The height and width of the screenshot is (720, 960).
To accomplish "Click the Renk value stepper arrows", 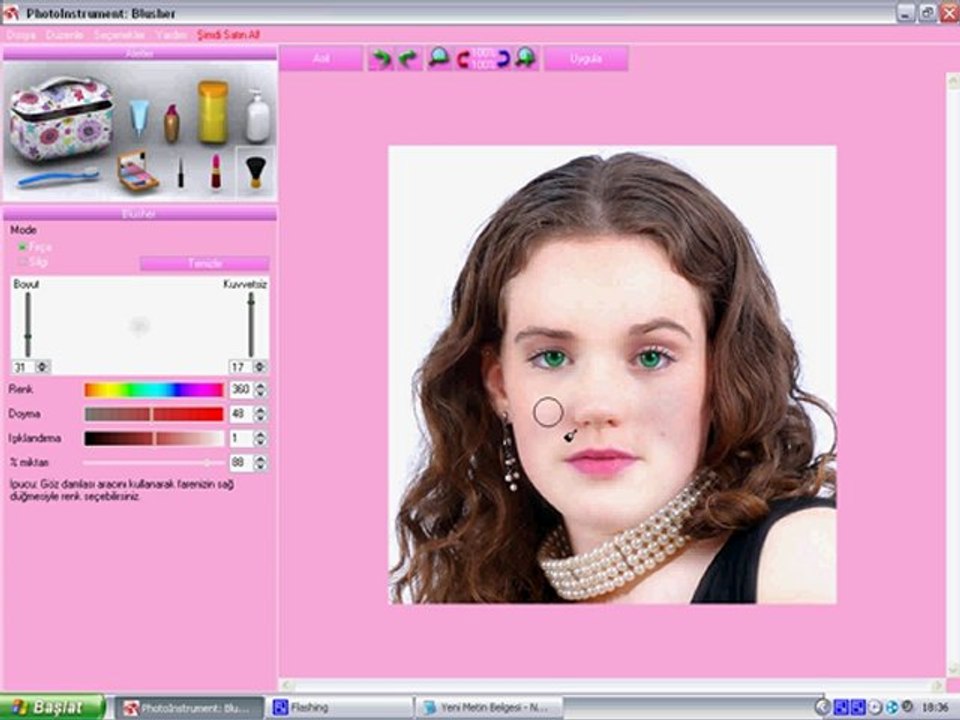I will [x=260, y=389].
